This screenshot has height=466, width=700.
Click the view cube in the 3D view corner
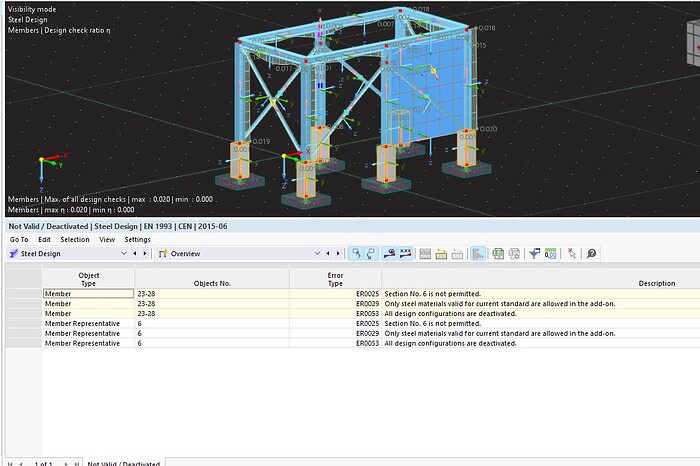click(693, 43)
